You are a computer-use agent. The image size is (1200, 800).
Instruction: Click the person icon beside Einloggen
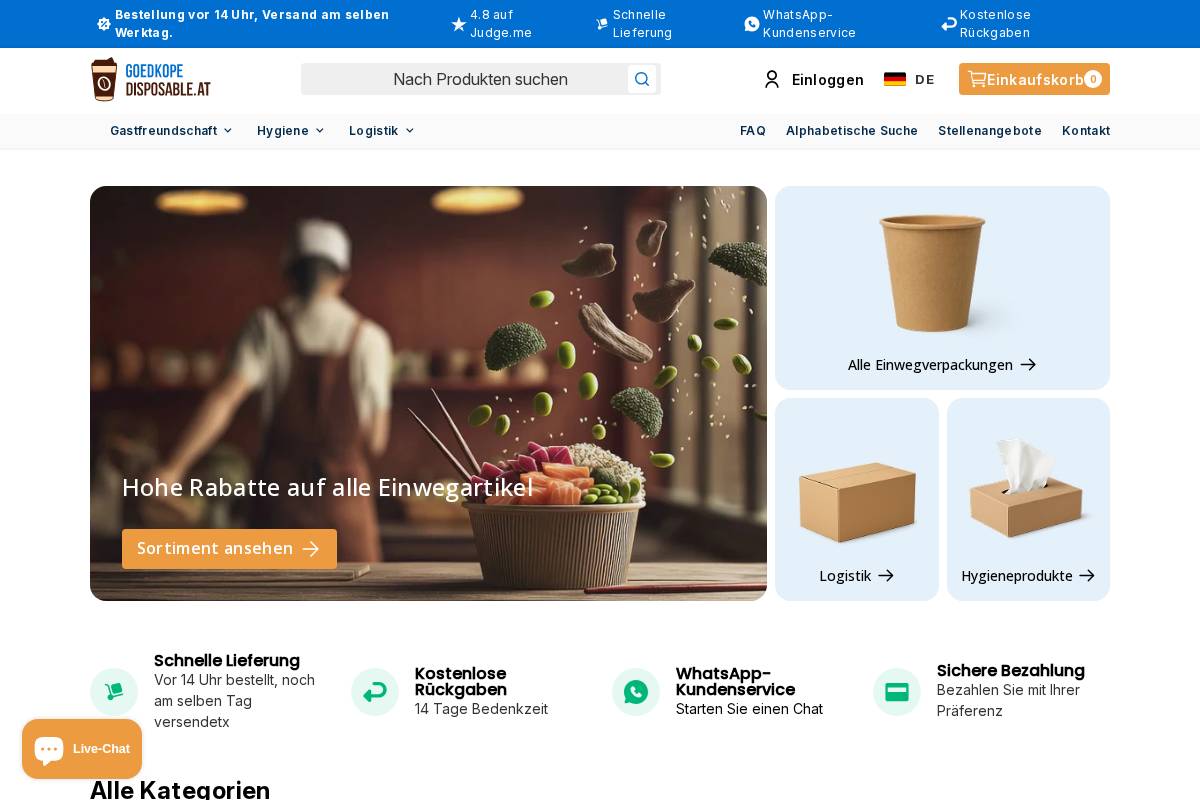[x=772, y=79]
